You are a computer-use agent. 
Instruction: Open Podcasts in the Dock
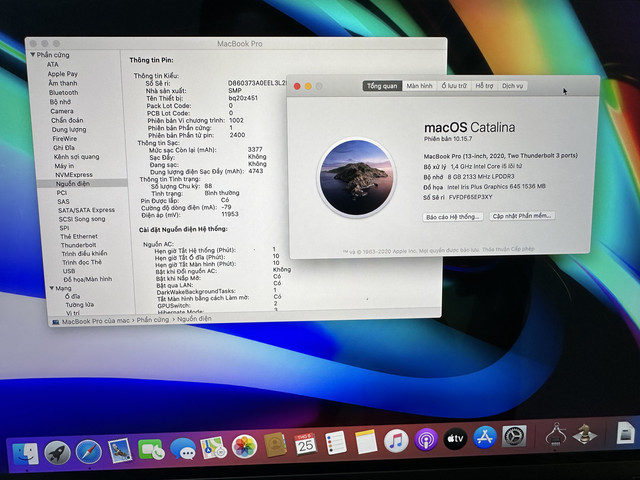[x=426, y=440]
